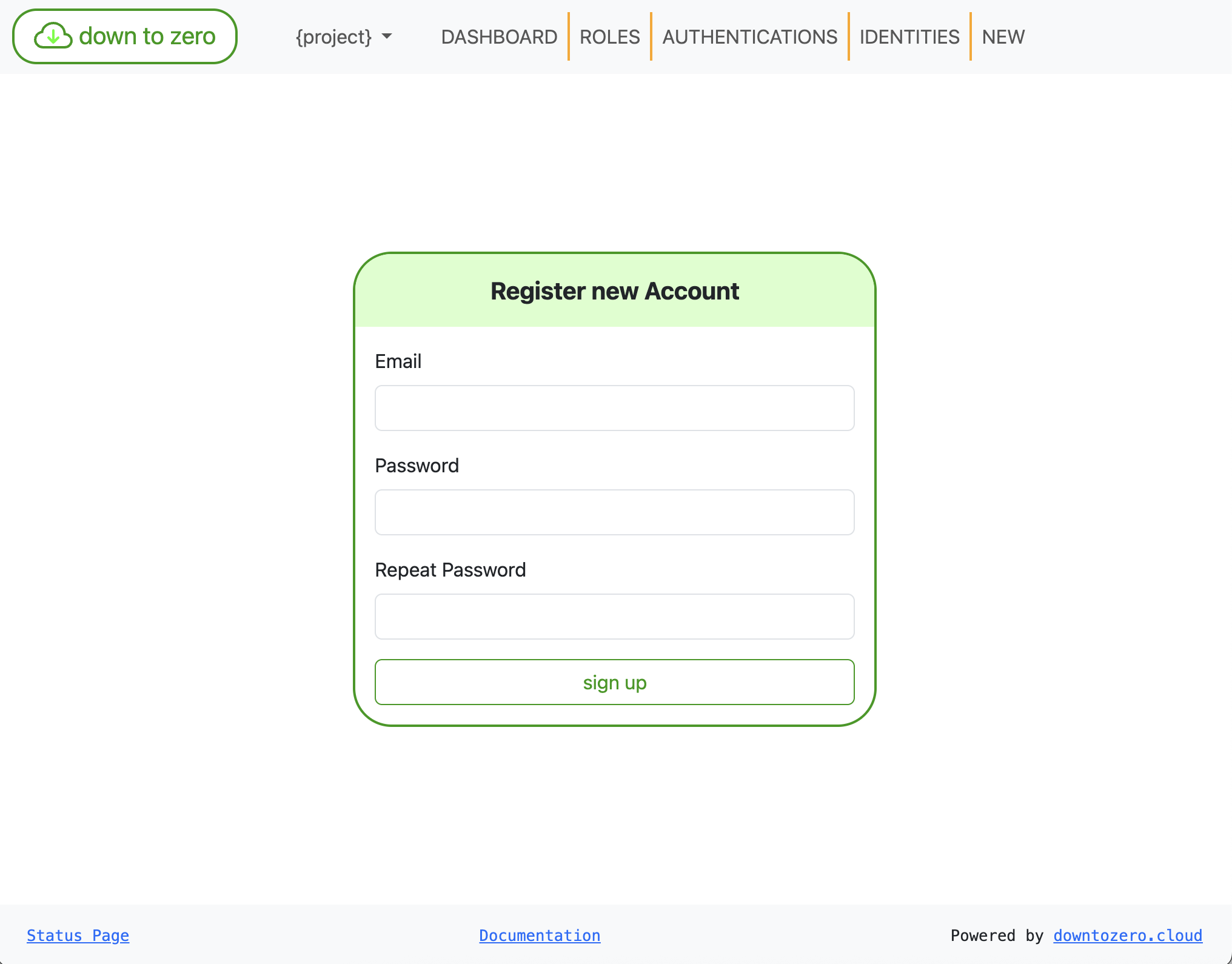The image size is (1232, 964).
Task: Click the Password field label
Action: point(417,466)
